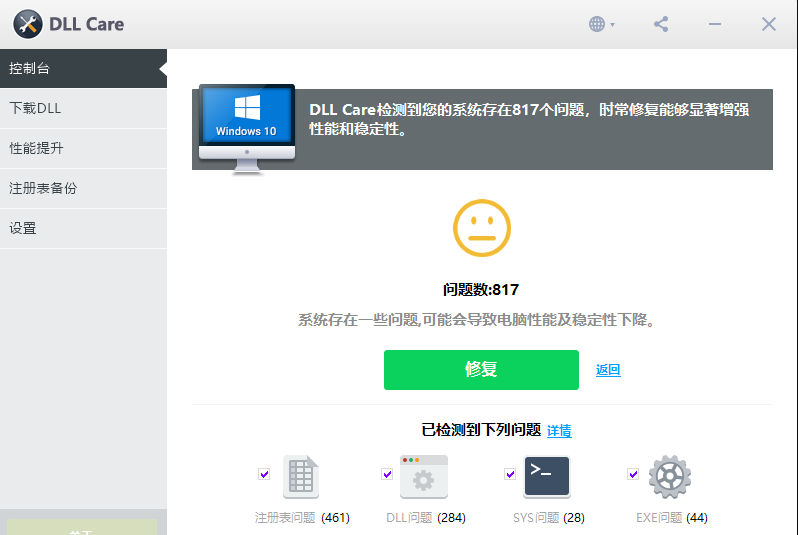Close the DLL Care window
The width and height of the screenshot is (798, 535).
tap(768, 24)
